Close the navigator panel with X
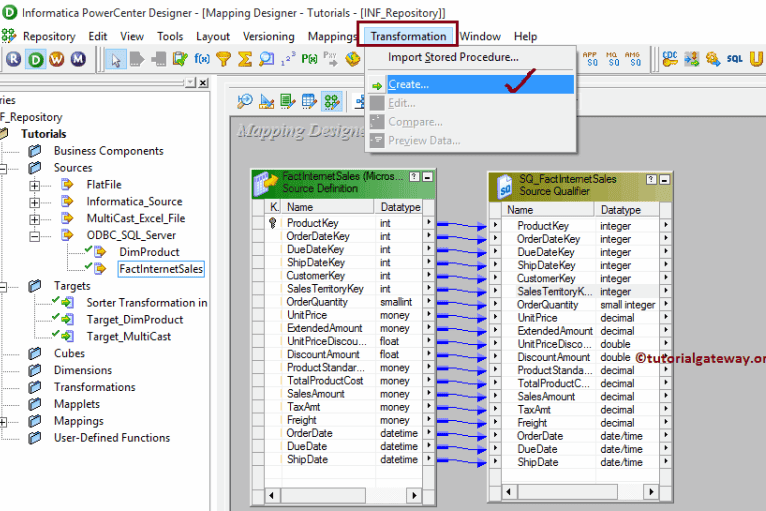 coord(203,83)
